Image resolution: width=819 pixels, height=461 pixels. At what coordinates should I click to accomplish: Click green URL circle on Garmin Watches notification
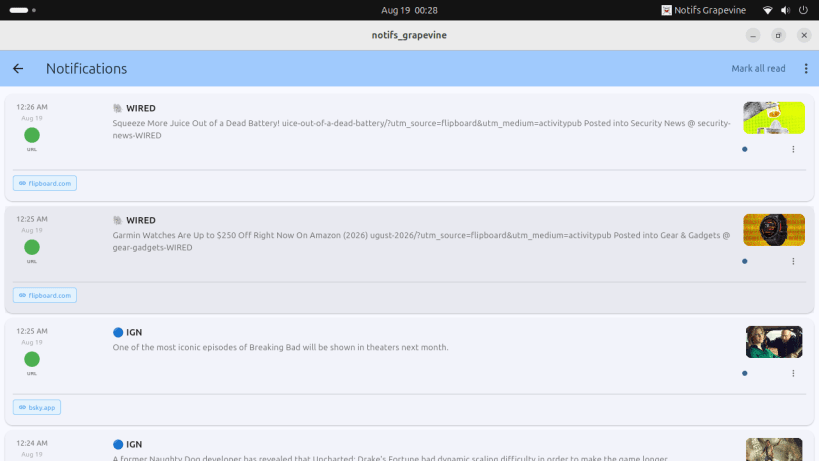pyautogui.click(x=32, y=247)
